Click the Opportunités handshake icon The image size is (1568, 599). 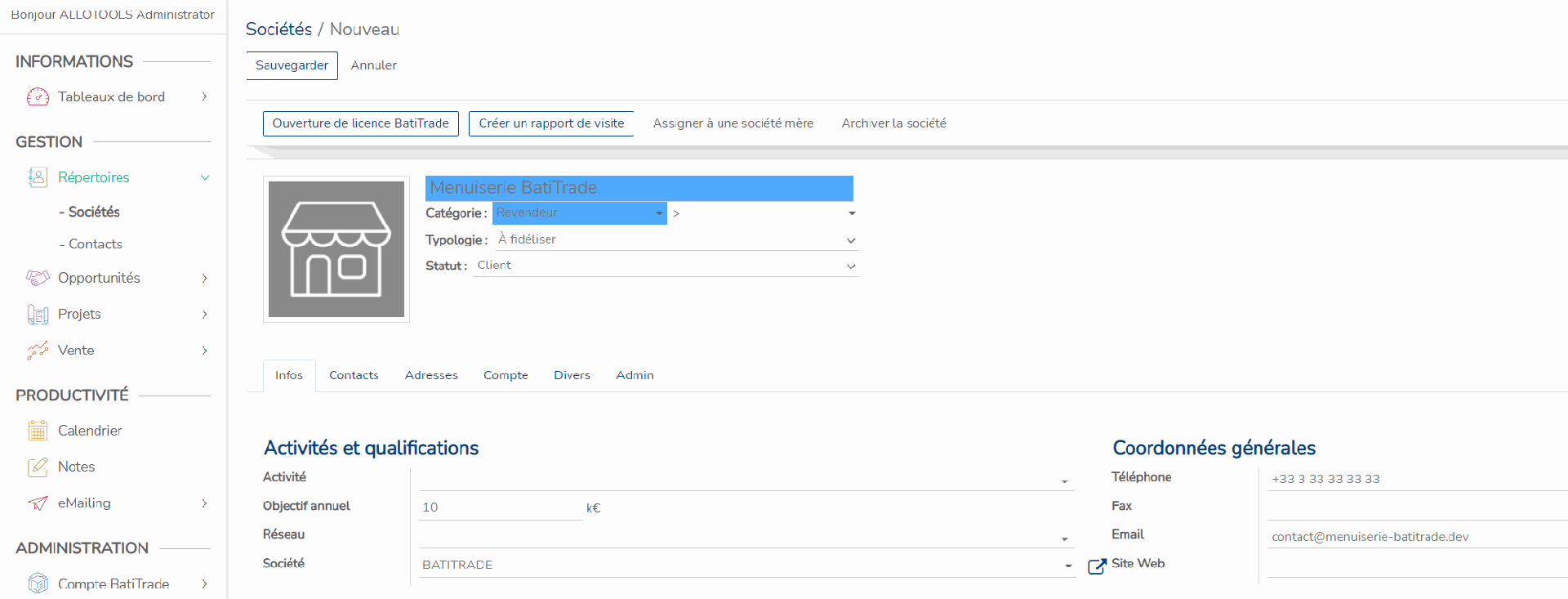click(38, 279)
